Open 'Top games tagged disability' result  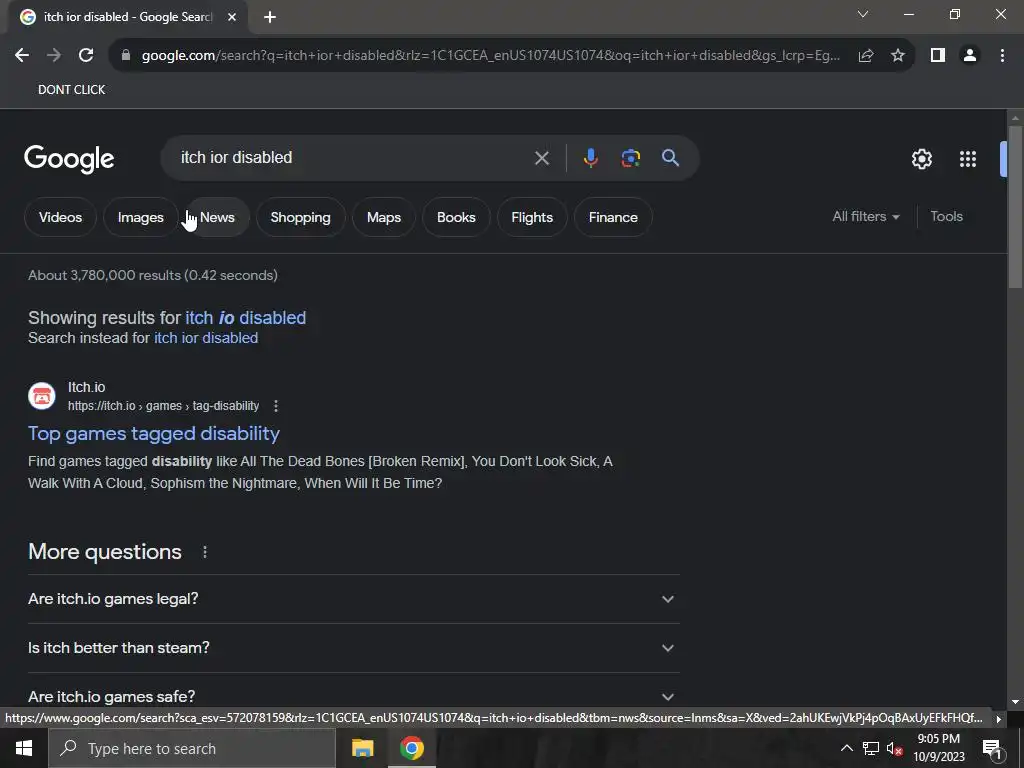(x=154, y=434)
